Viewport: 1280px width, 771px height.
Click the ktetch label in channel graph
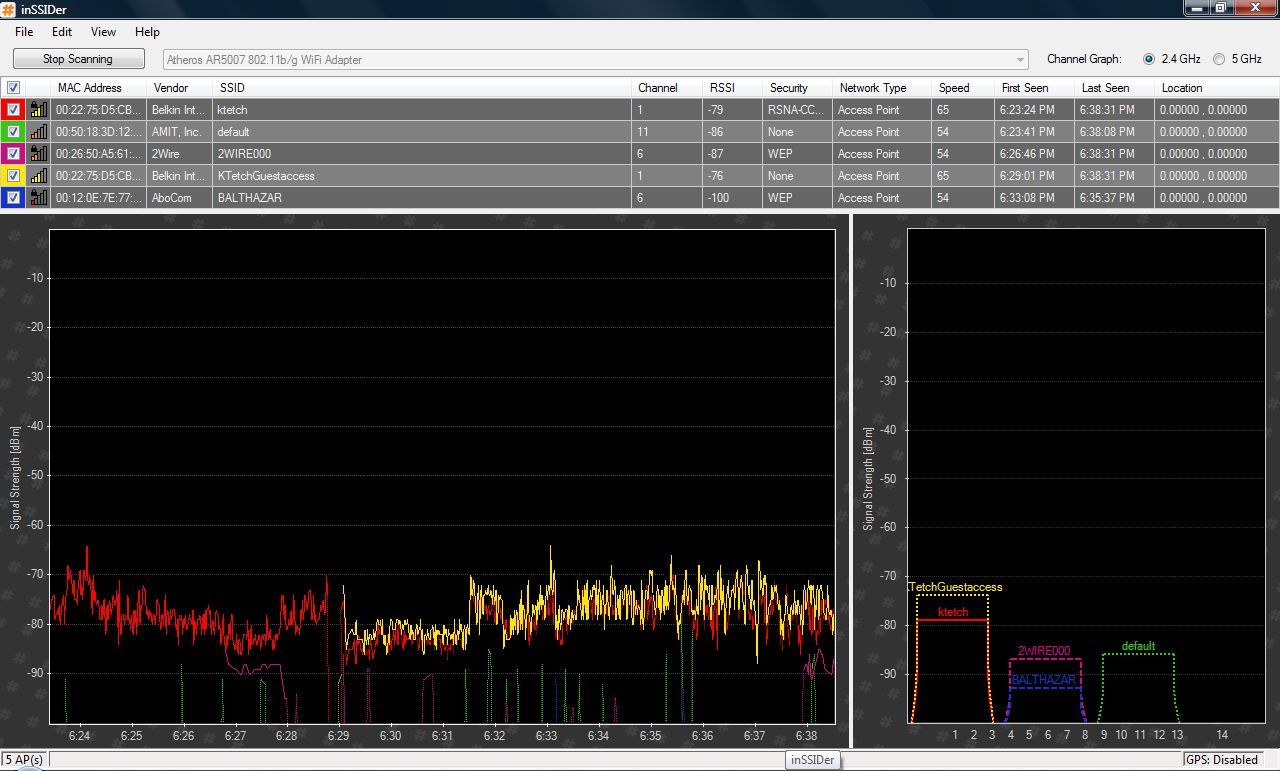(953, 612)
